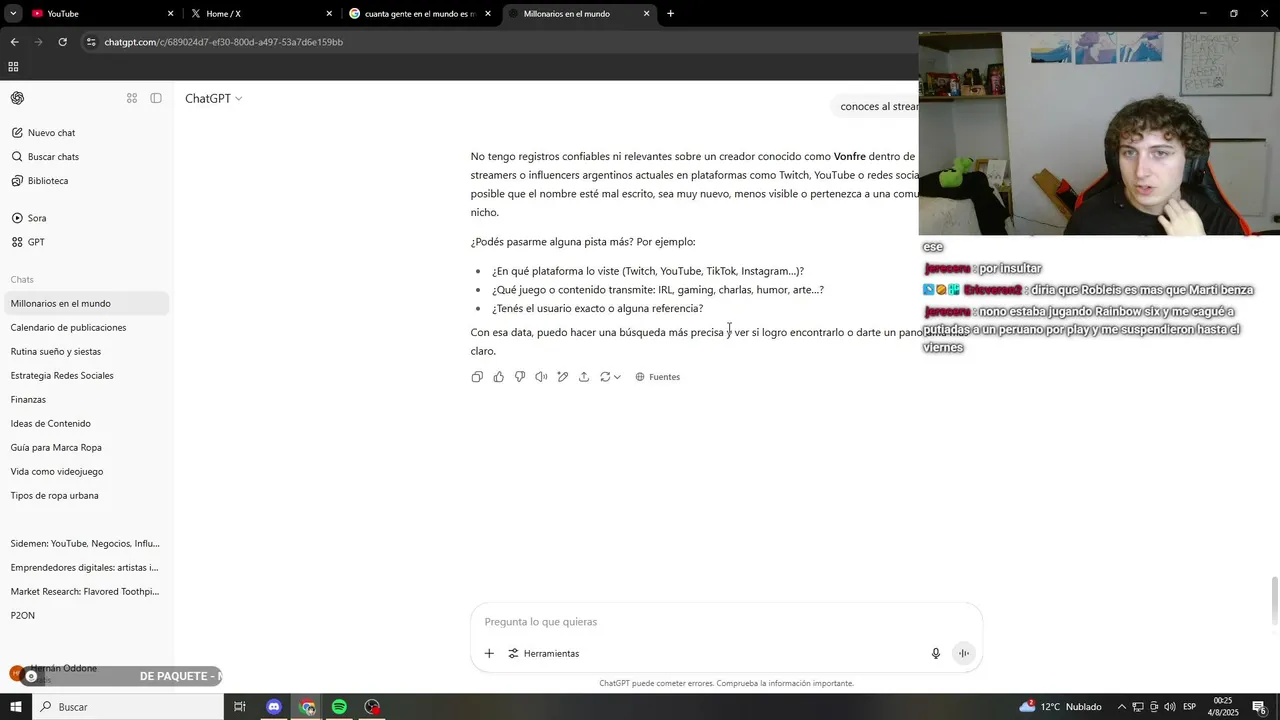Open the ChatGPT model selector dropdown
Image resolution: width=1280 pixels, height=720 pixels.
(214, 98)
